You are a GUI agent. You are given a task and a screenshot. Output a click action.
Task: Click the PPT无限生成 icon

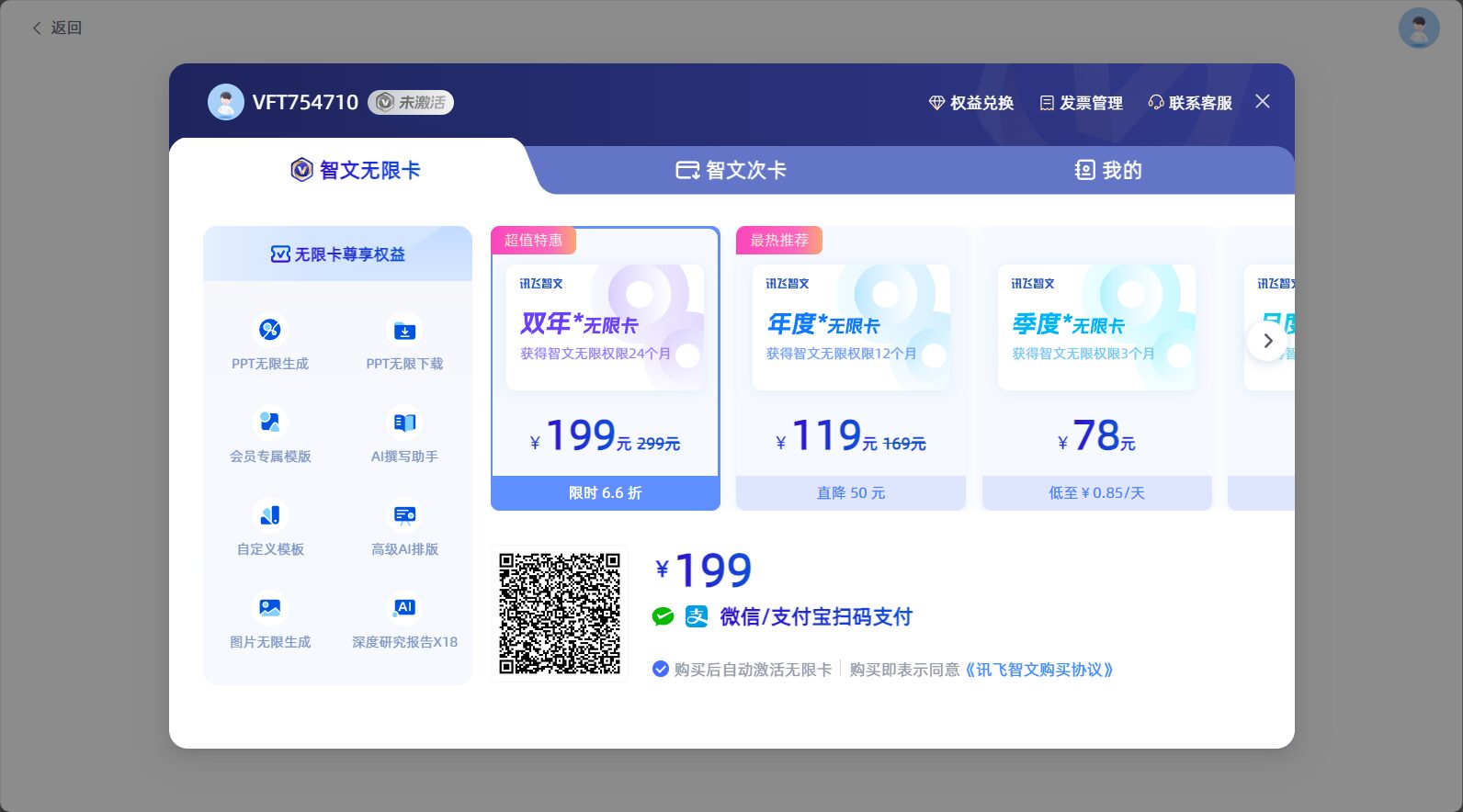[x=270, y=330]
